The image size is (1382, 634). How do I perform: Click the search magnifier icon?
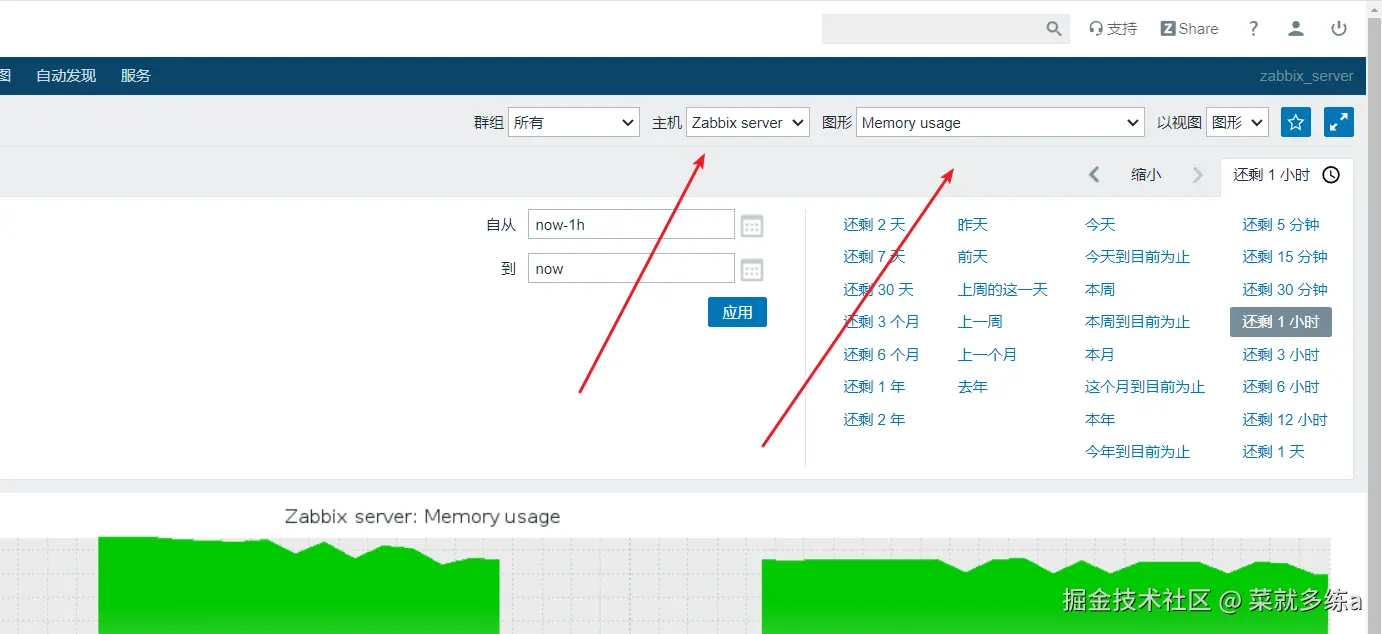[x=1054, y=29]
